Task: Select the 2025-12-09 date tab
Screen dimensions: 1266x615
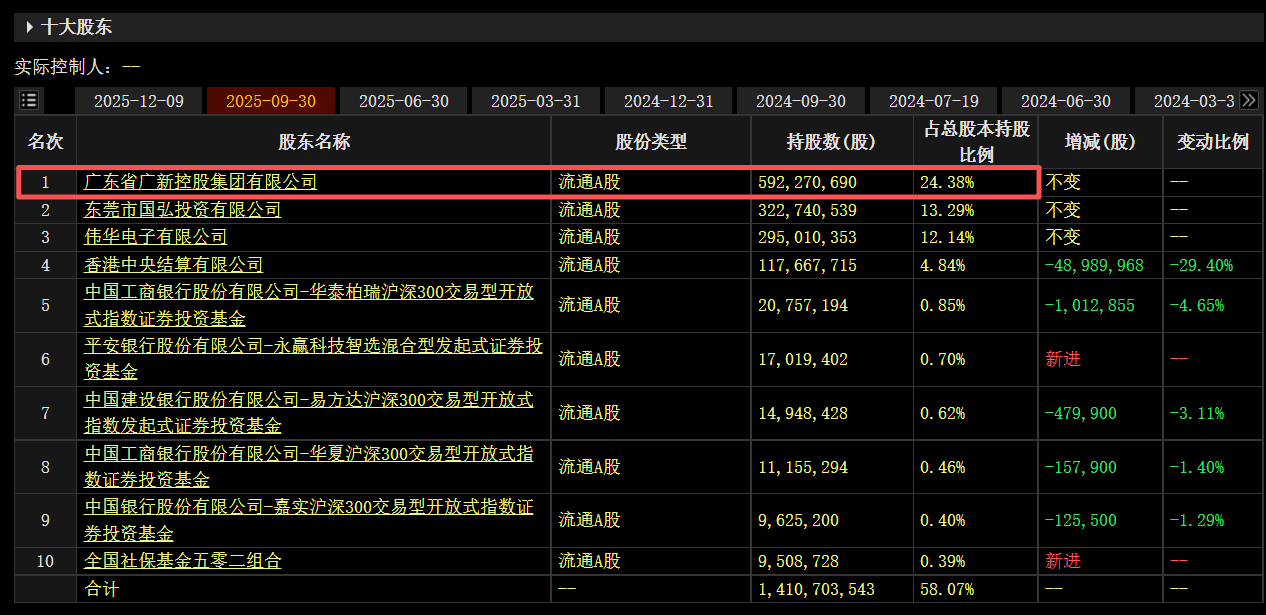Action: click(138, 100)
